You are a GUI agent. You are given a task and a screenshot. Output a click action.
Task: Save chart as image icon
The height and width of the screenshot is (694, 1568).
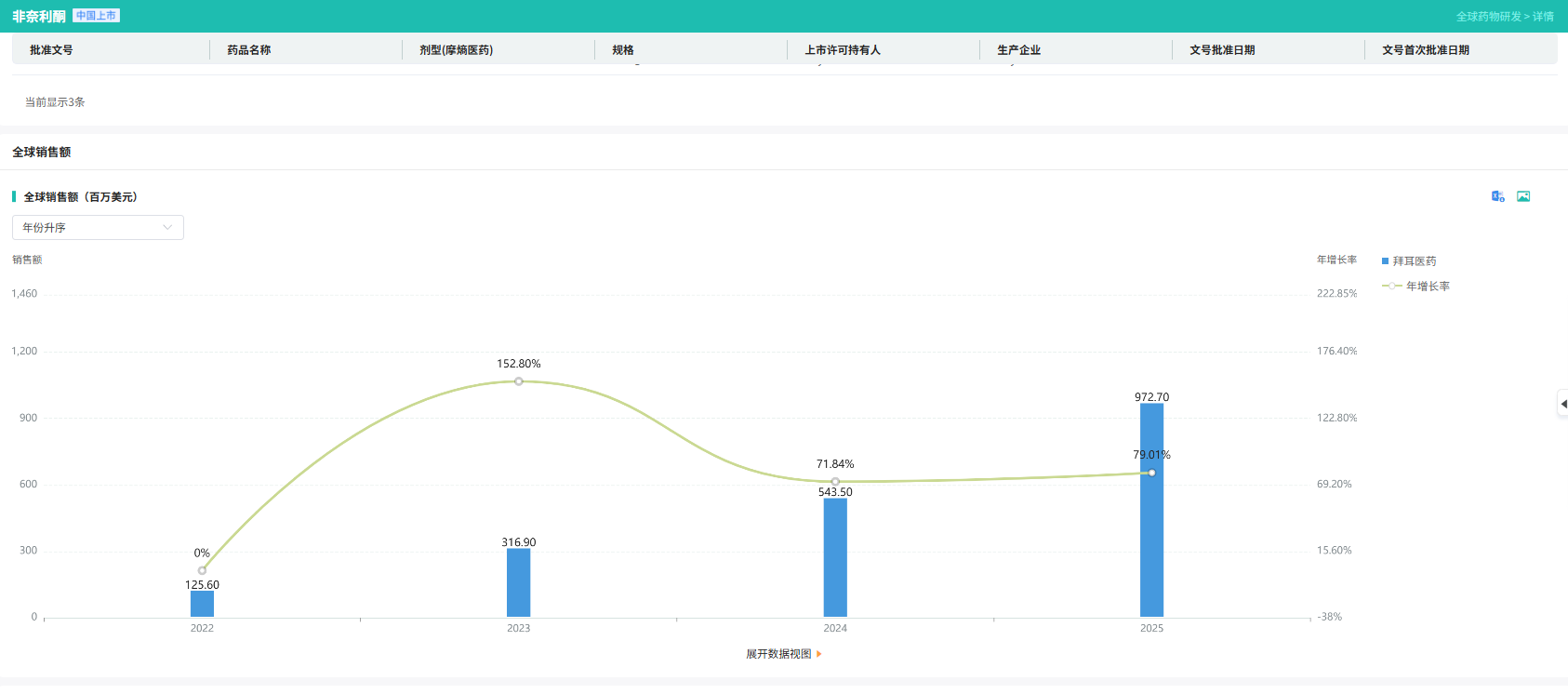coord(1523,196)
